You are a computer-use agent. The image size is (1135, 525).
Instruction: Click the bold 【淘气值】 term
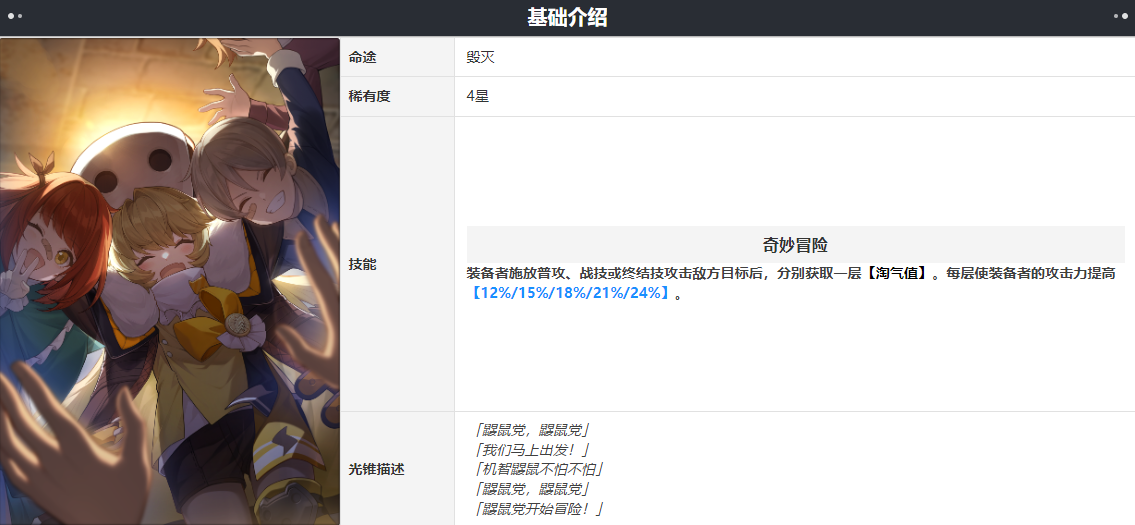tap(895, 274)
